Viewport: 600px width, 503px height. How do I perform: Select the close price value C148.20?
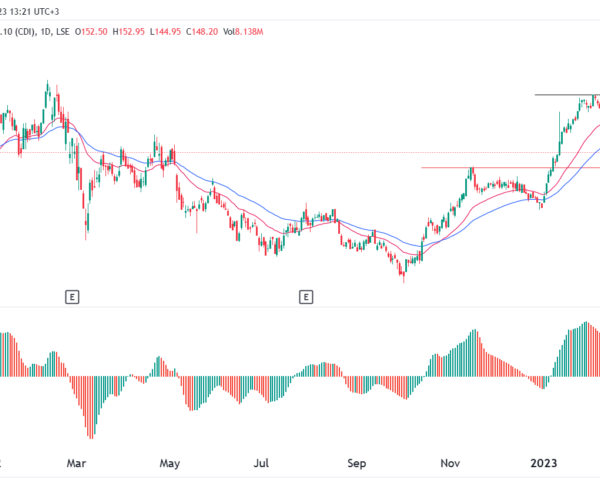pos(202,32)
